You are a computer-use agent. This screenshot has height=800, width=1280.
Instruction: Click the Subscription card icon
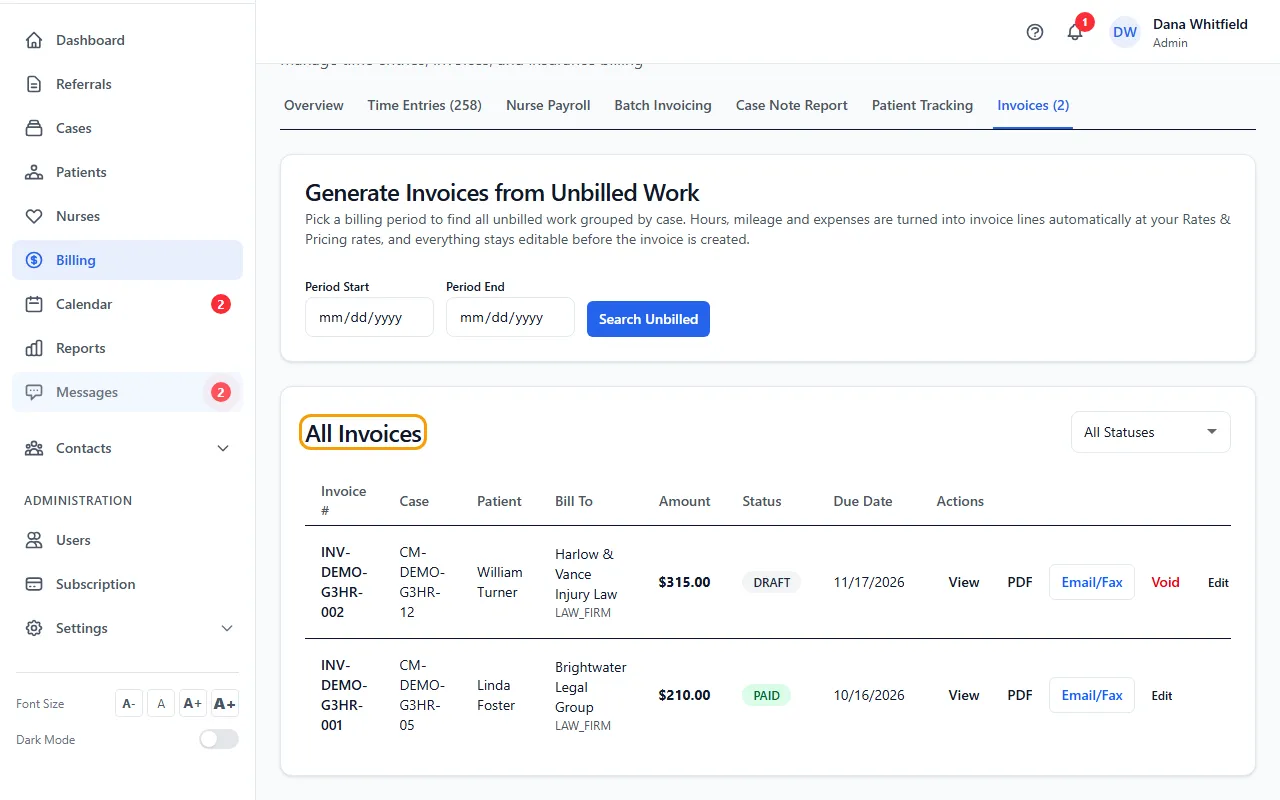tap(34, 584)
